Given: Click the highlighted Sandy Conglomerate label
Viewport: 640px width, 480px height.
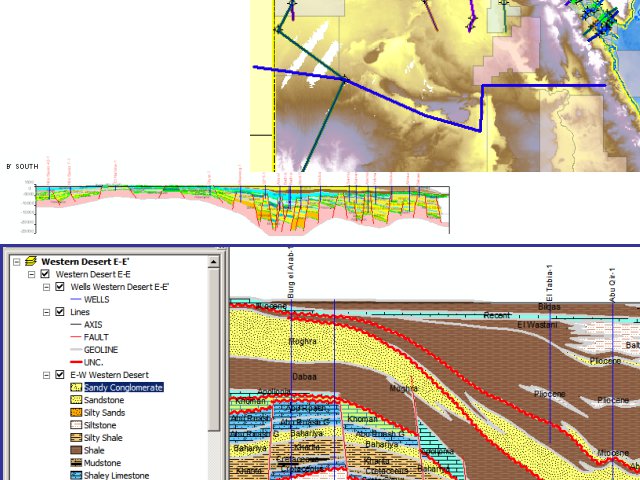Looking at the screenshot, I should point(124,387).
